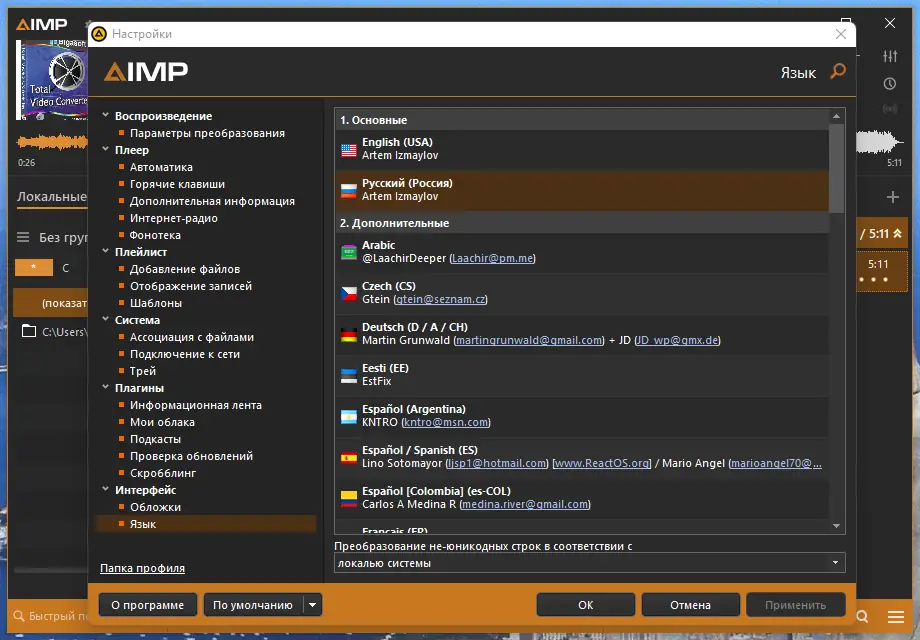Viewport: 920px width, 640px height.
Task: Click the plus icon to add playlist
Action: coord(892,197)
